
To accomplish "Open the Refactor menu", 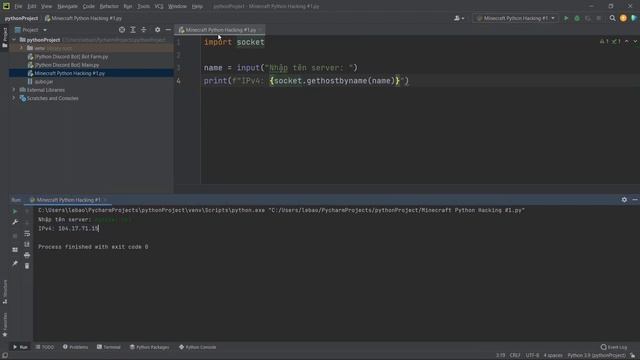I will 109,7.
